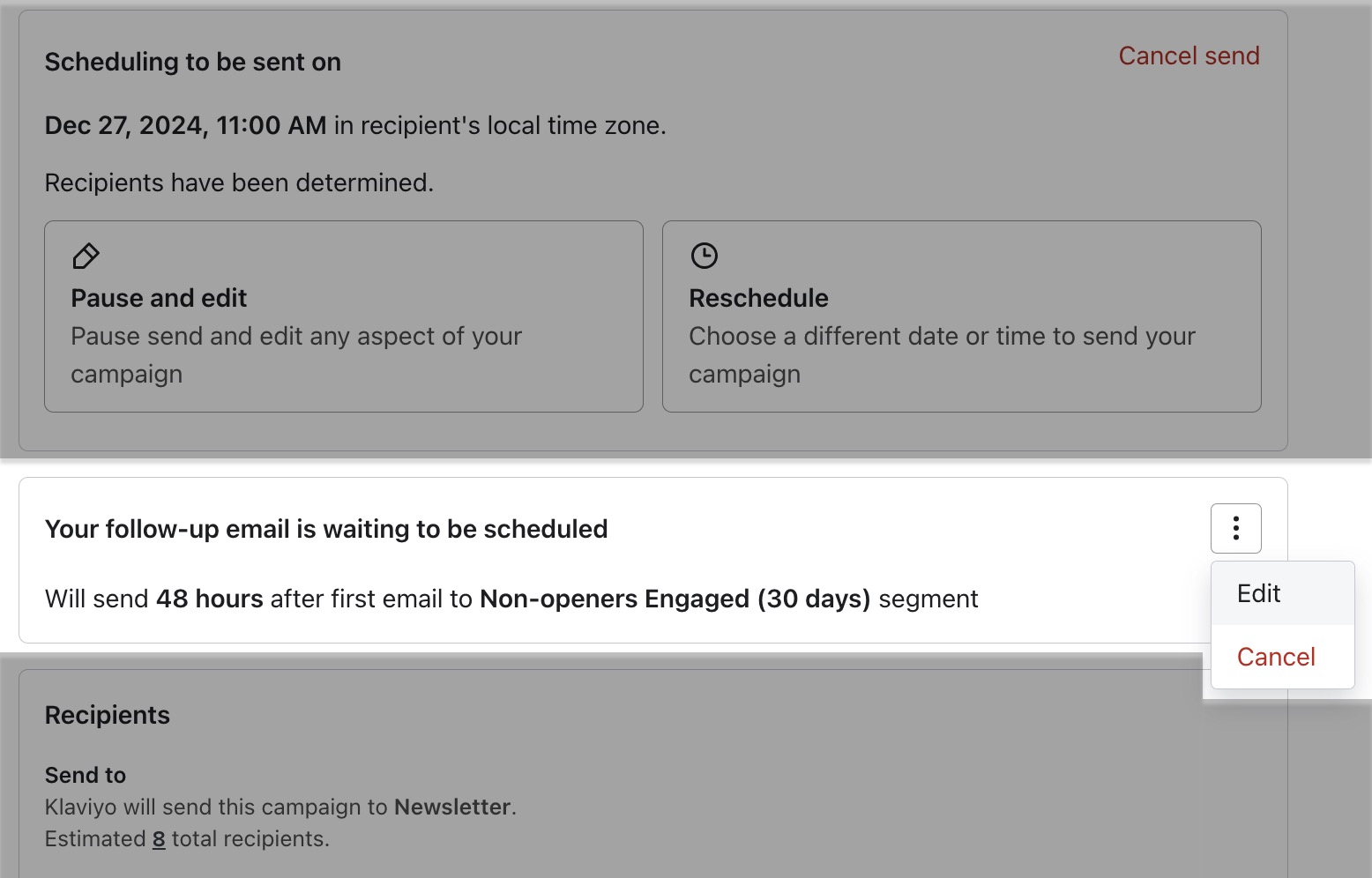This screenshot has height=878, width=1372.
Task: Click Cancel send for the scheduled campaign
Action: click(x=1189, y=56)
